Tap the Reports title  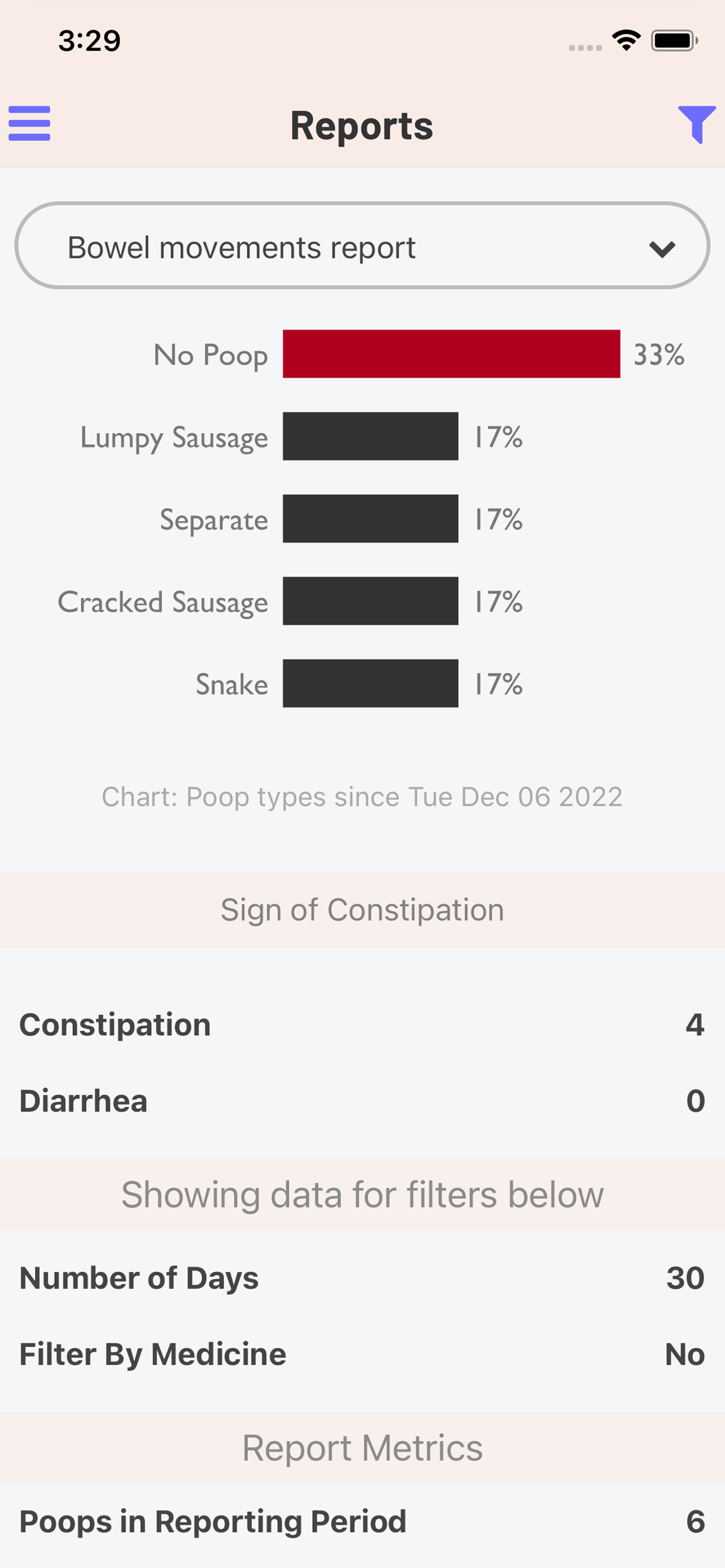click(x=361, y=125)
